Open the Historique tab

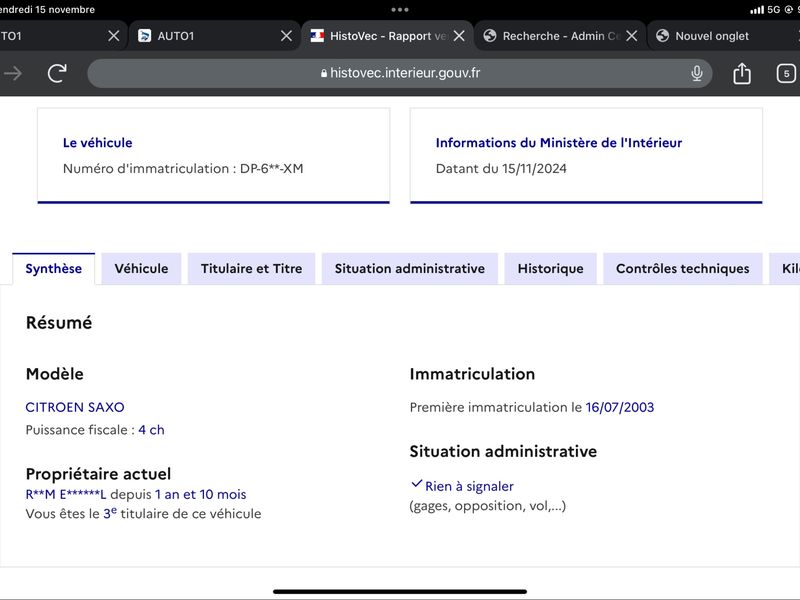pos(551,268)
